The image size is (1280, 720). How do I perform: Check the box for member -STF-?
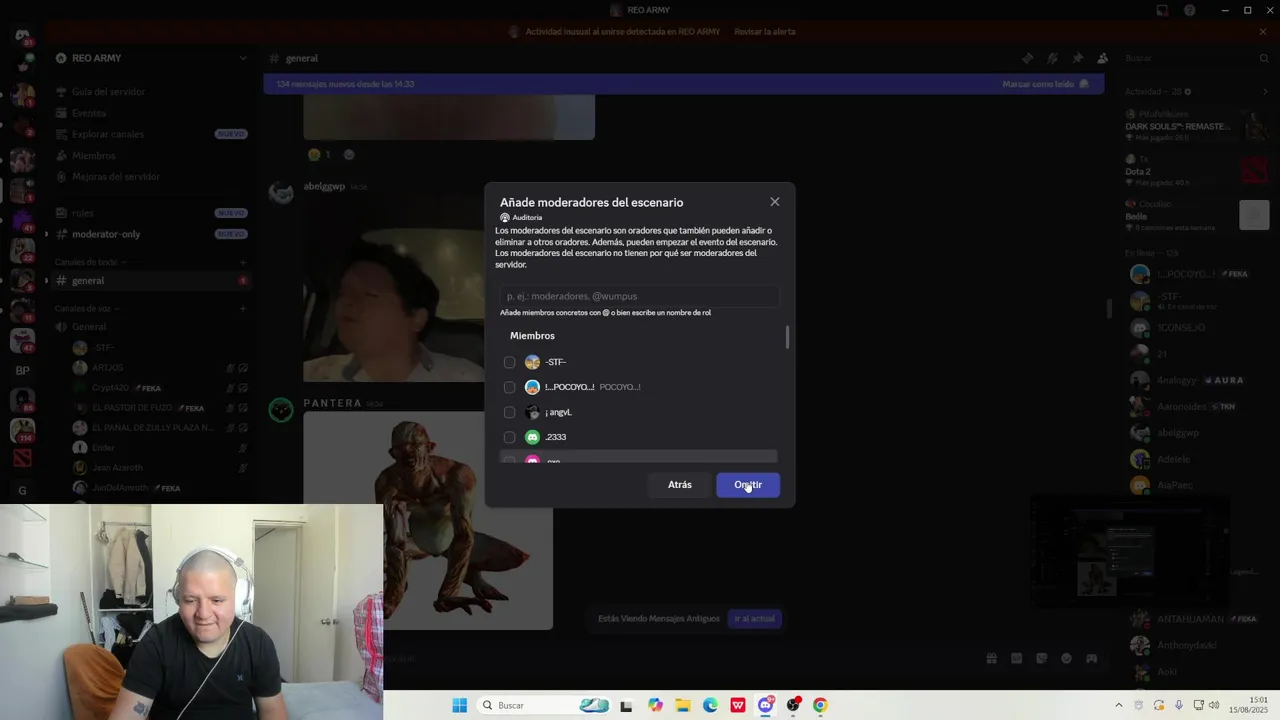tap(510, 362)
